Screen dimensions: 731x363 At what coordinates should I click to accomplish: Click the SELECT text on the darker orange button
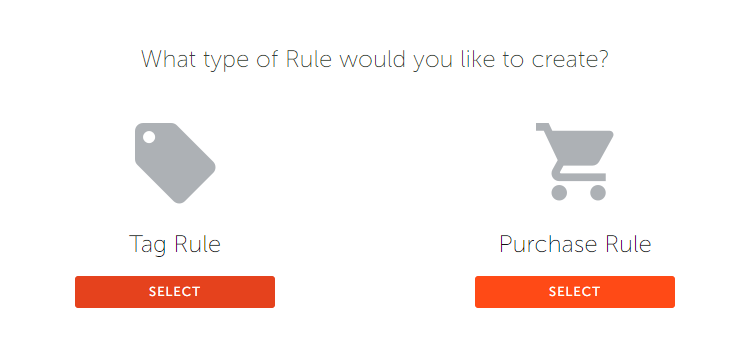pyautogui.click(x=175, y=292)
